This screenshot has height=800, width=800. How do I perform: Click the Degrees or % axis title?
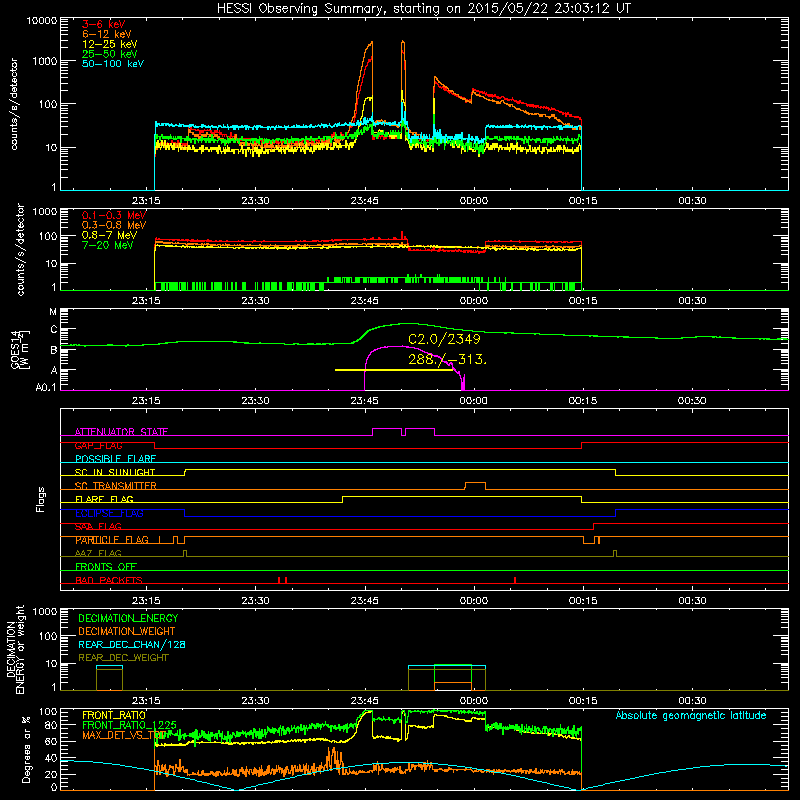[26, 749]
